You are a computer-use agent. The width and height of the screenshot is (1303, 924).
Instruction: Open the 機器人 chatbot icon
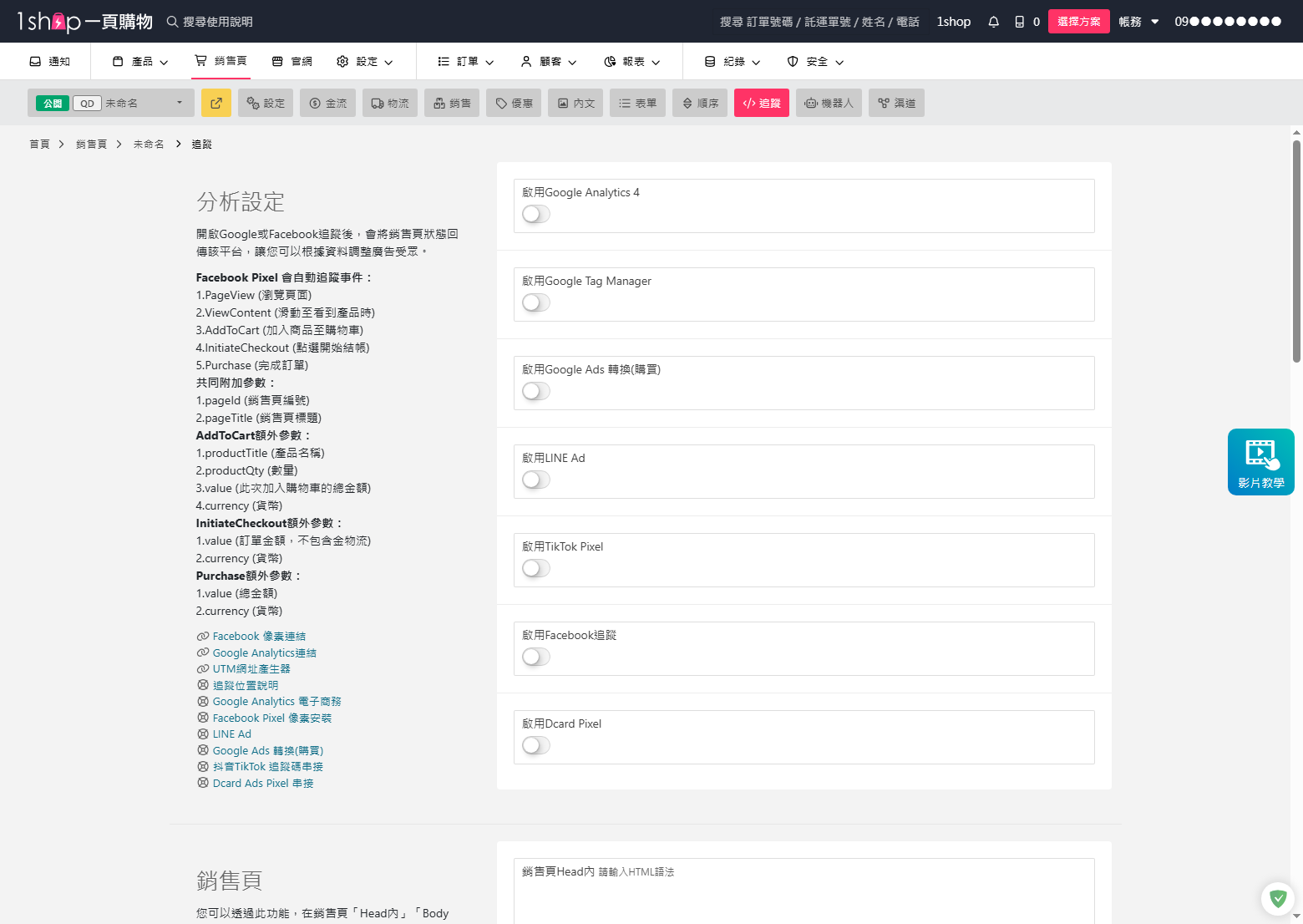829,103
